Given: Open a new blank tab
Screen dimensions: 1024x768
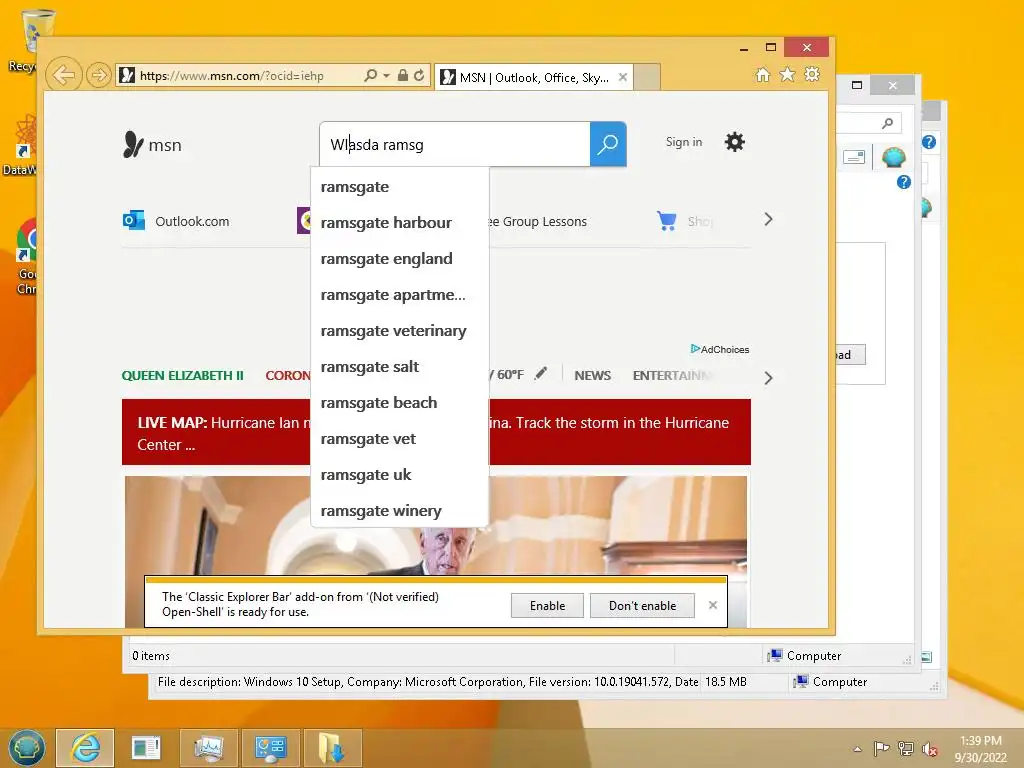Looking at the screenshot, I should pos(647,77).
